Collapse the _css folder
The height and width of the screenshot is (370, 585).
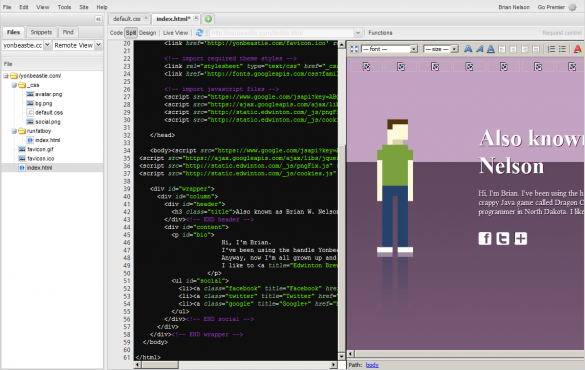click(x=14, y=85)
